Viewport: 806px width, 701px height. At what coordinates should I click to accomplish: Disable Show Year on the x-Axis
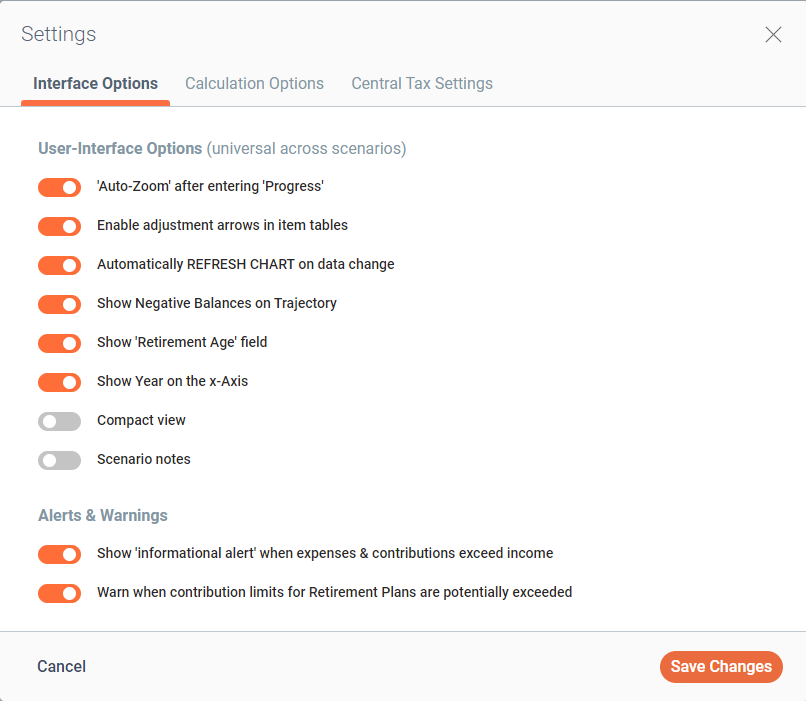tap(59, 382)
